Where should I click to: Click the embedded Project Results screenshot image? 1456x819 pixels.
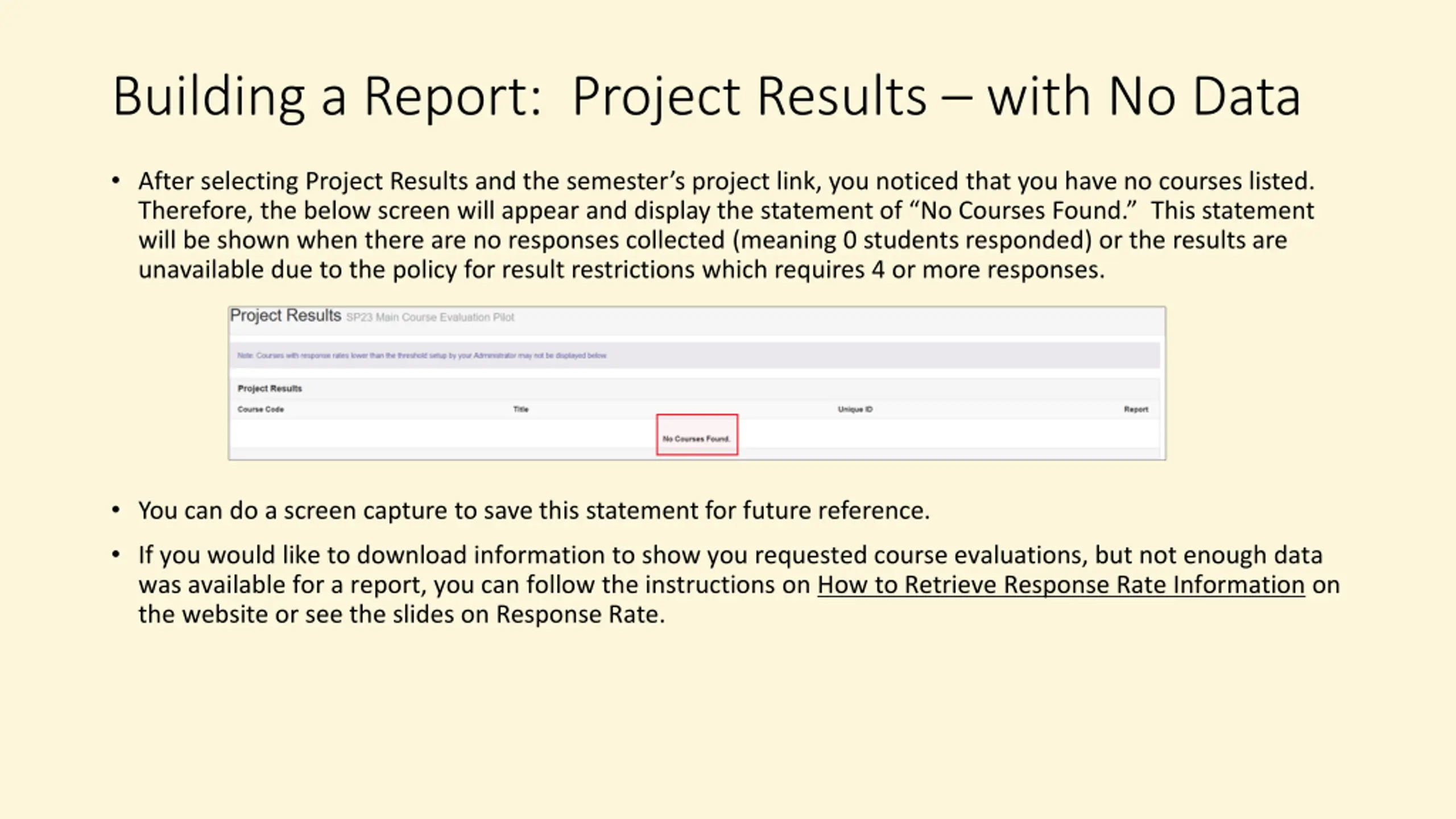[x=697, y=383]
